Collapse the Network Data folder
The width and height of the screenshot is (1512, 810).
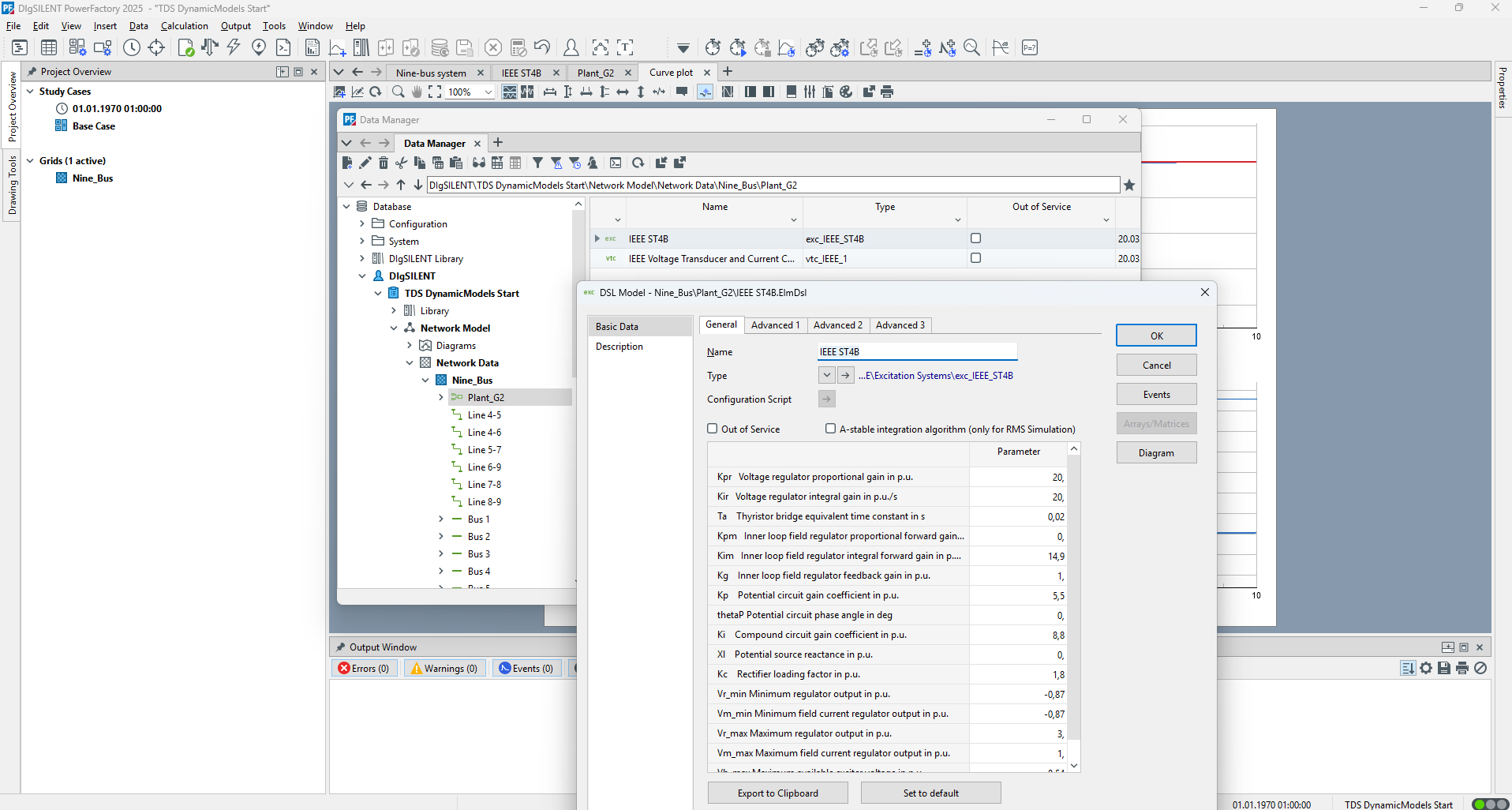point(410,362)
